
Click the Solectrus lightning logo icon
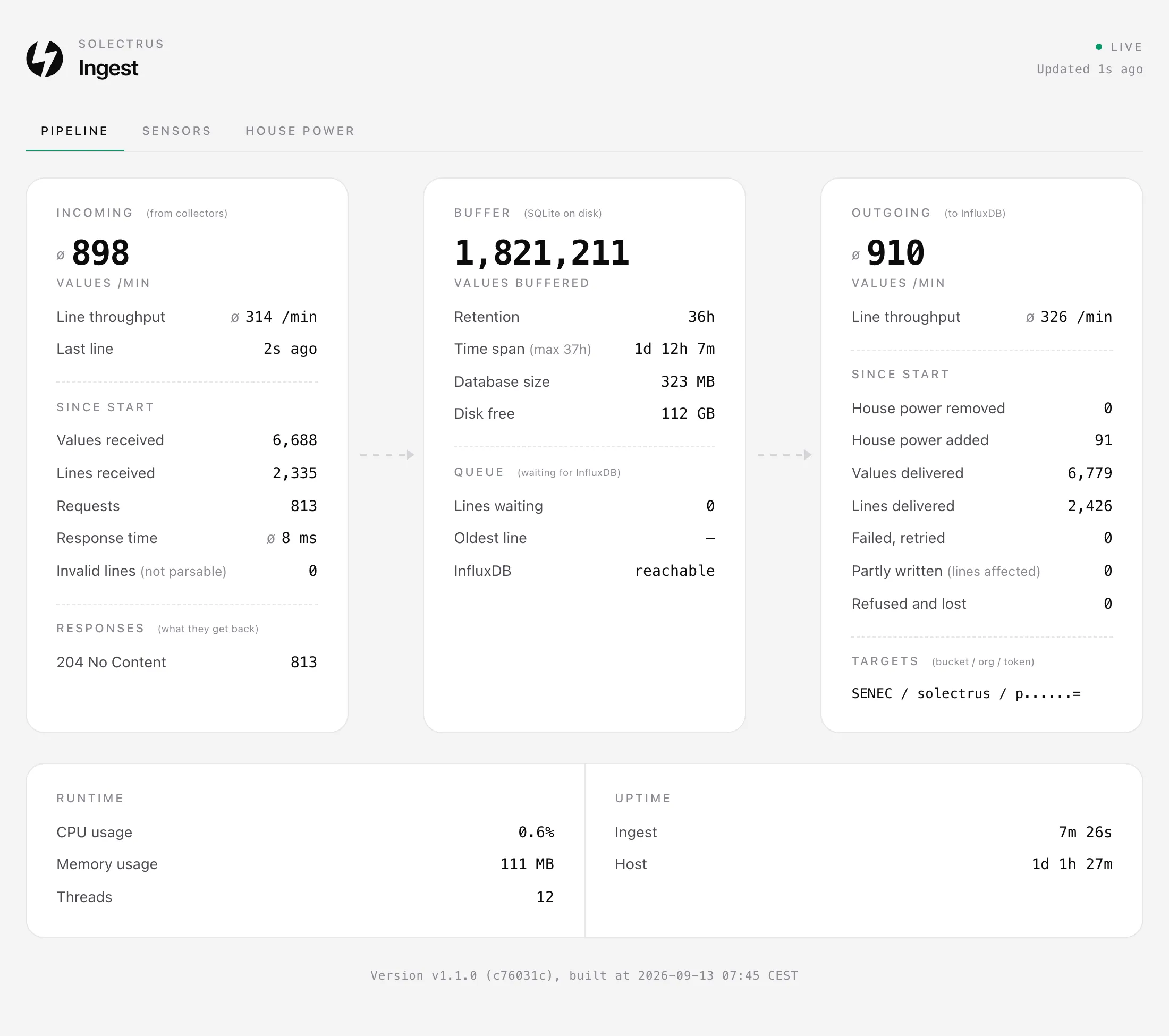[x=45, y=58]
